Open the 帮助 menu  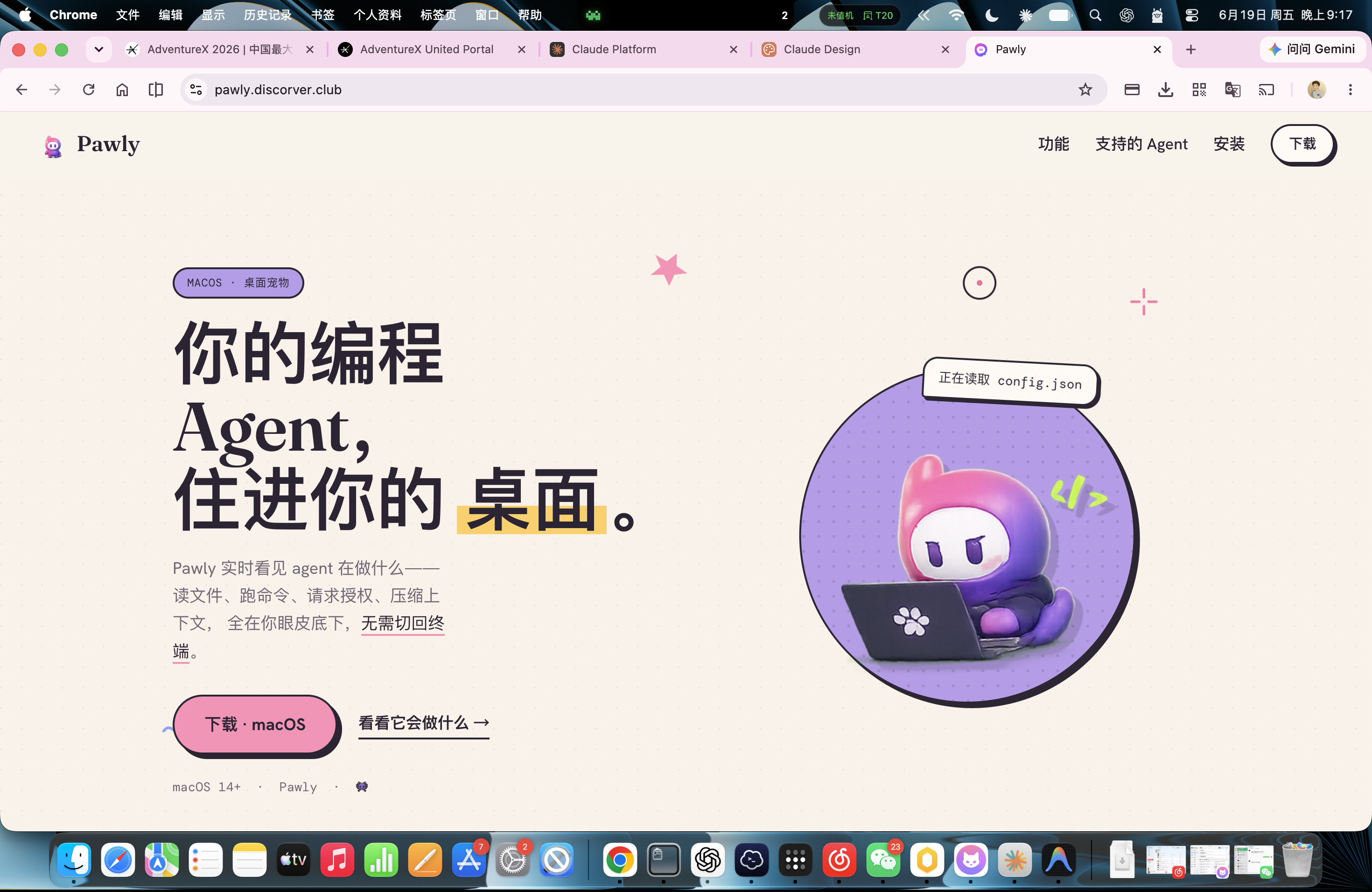530,15
